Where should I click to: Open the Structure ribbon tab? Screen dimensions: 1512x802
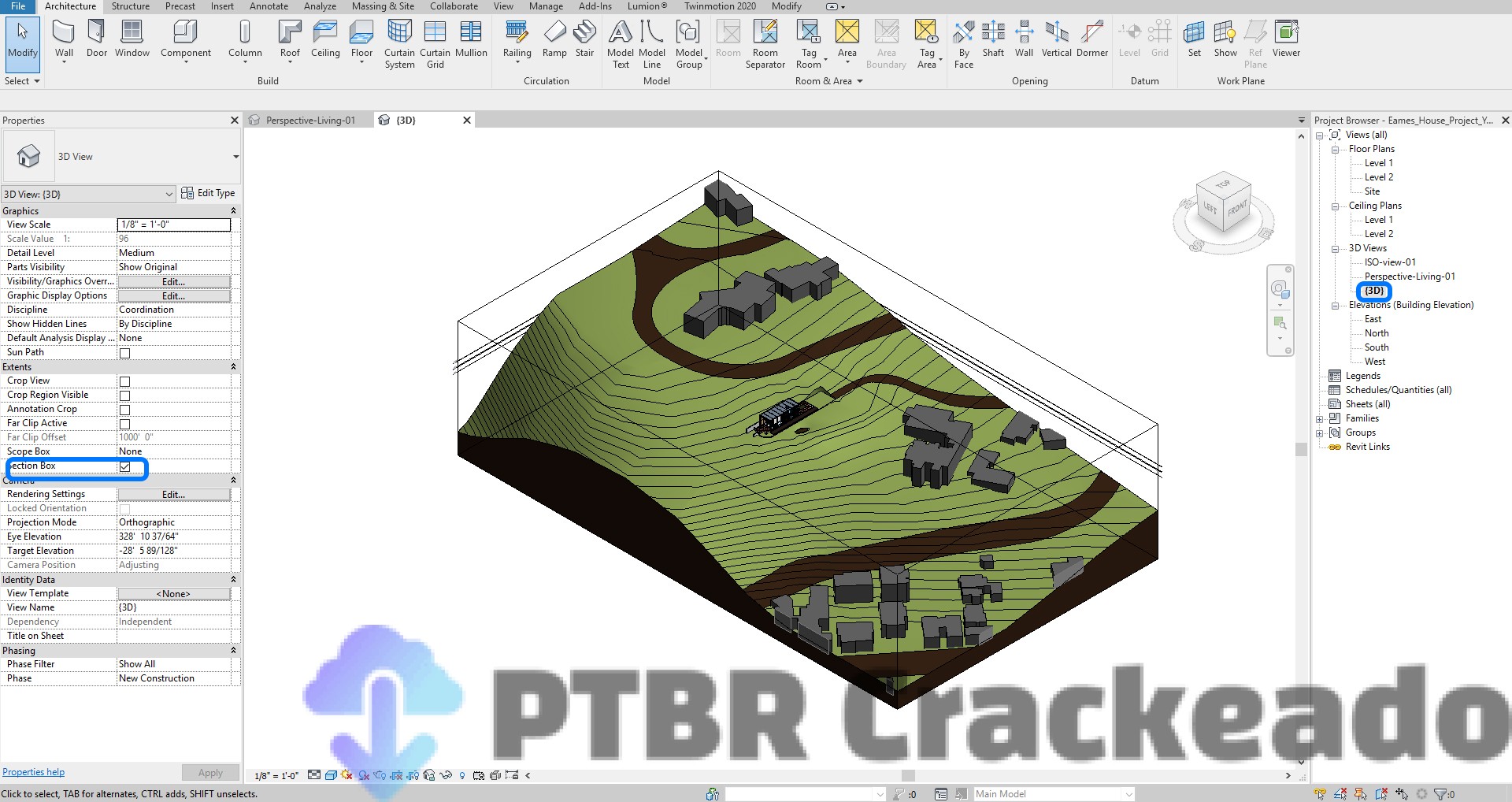click(x=130, y=6)
